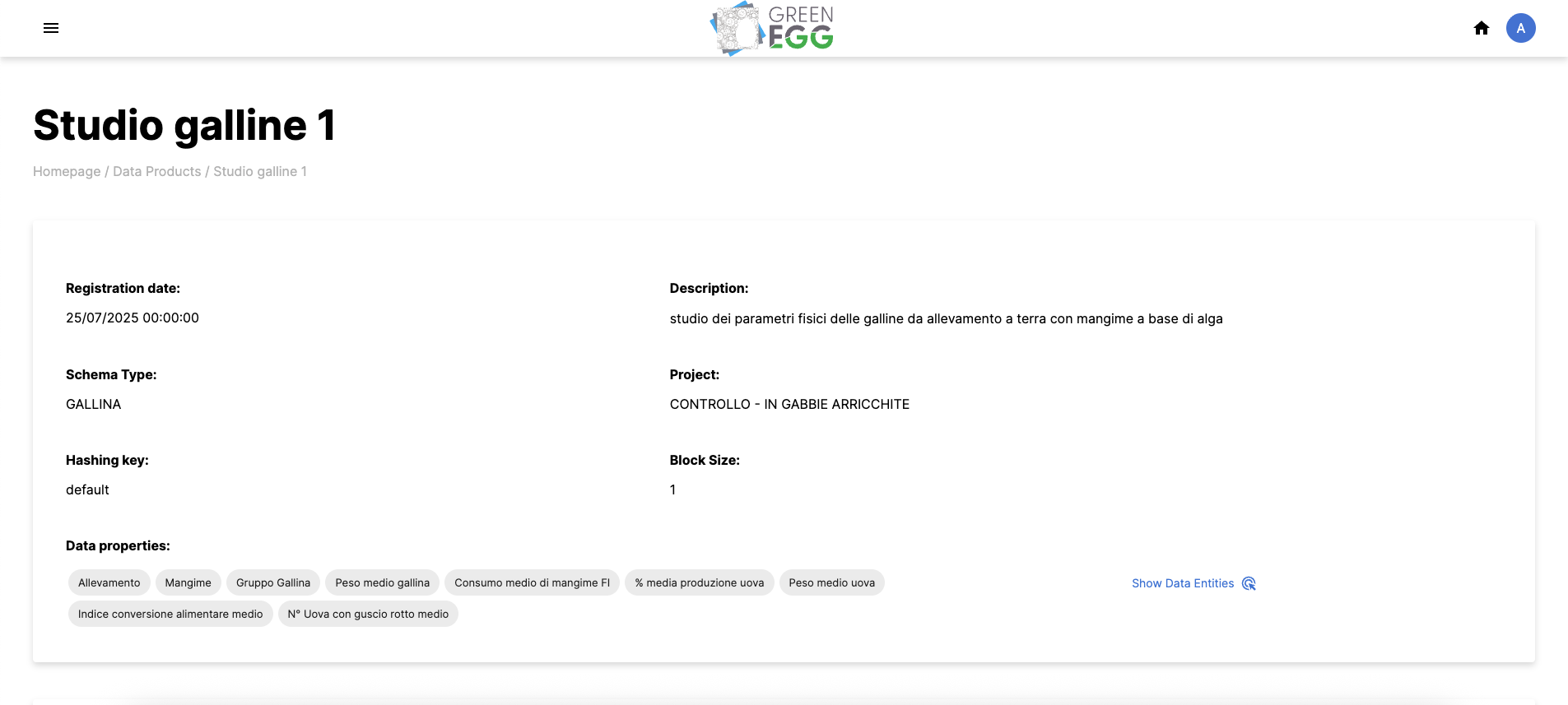Click the home icon in header
Viewport: 1568px width, 705px height.
coord(1482,28)
